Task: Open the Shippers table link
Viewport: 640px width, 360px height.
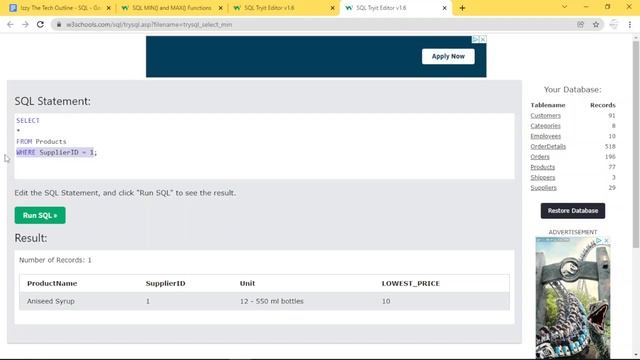Action: [542, 177]
